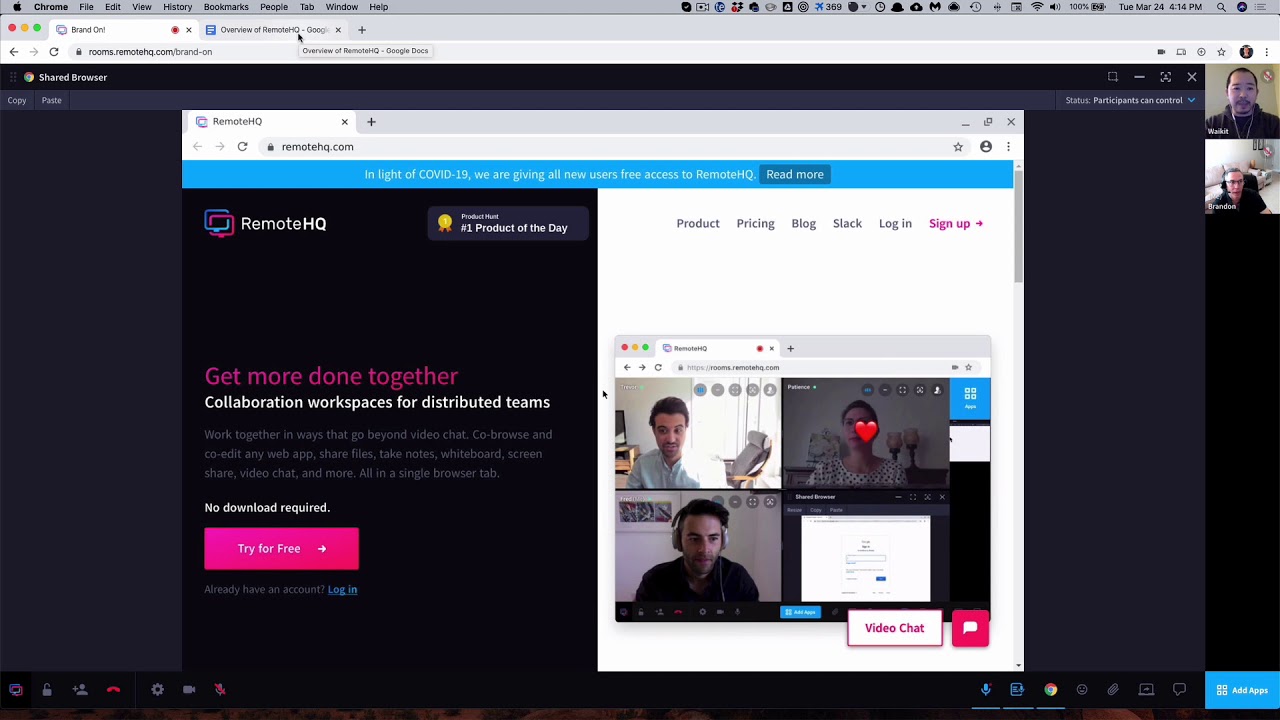Open Product in site navigation
The width and height of the screenshot is (1280, 720).
pos(698,224)
